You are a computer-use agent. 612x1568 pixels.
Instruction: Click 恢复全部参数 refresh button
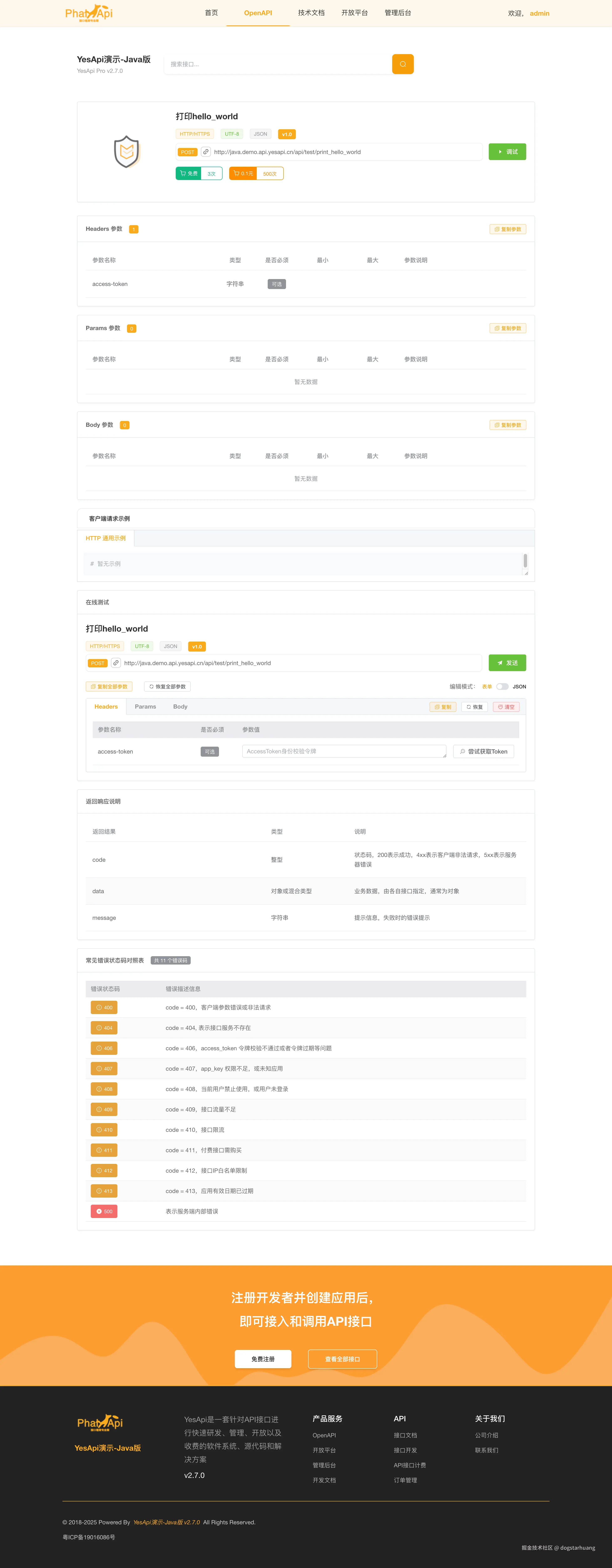pyautogui.click(x=167, y=687)
